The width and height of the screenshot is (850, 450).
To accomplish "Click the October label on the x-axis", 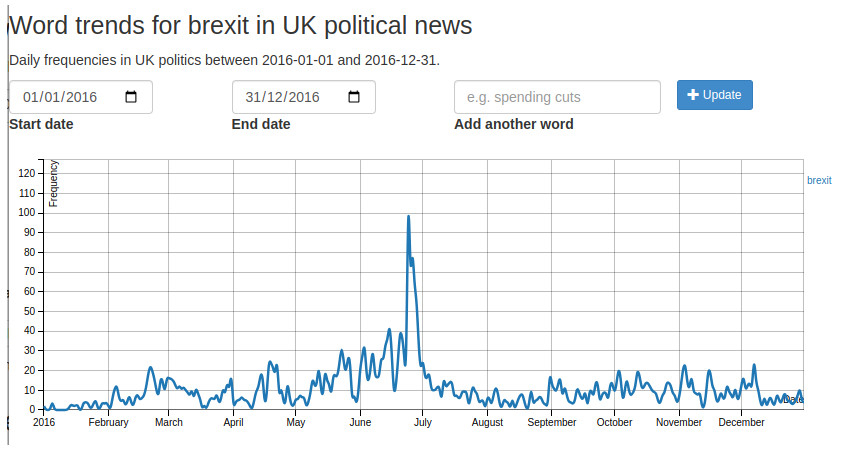I will click(x=614, y=422).
